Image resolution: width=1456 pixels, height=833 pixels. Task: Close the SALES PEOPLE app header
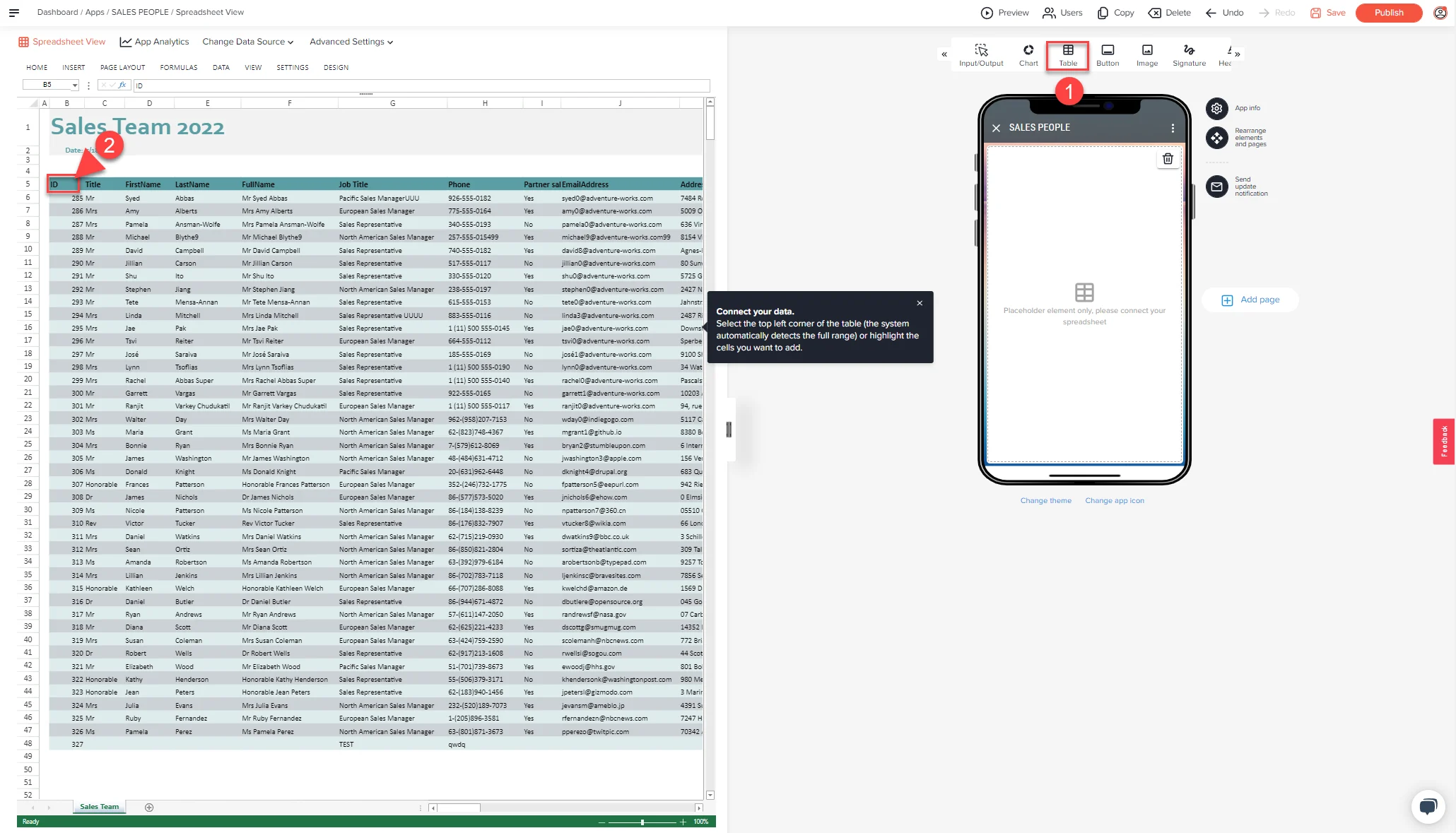(x=996, y=128)
